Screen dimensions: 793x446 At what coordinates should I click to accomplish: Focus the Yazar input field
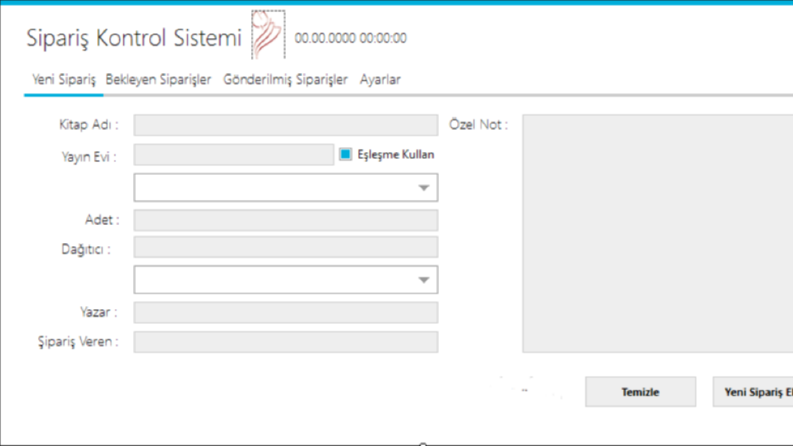coord(286,313)
